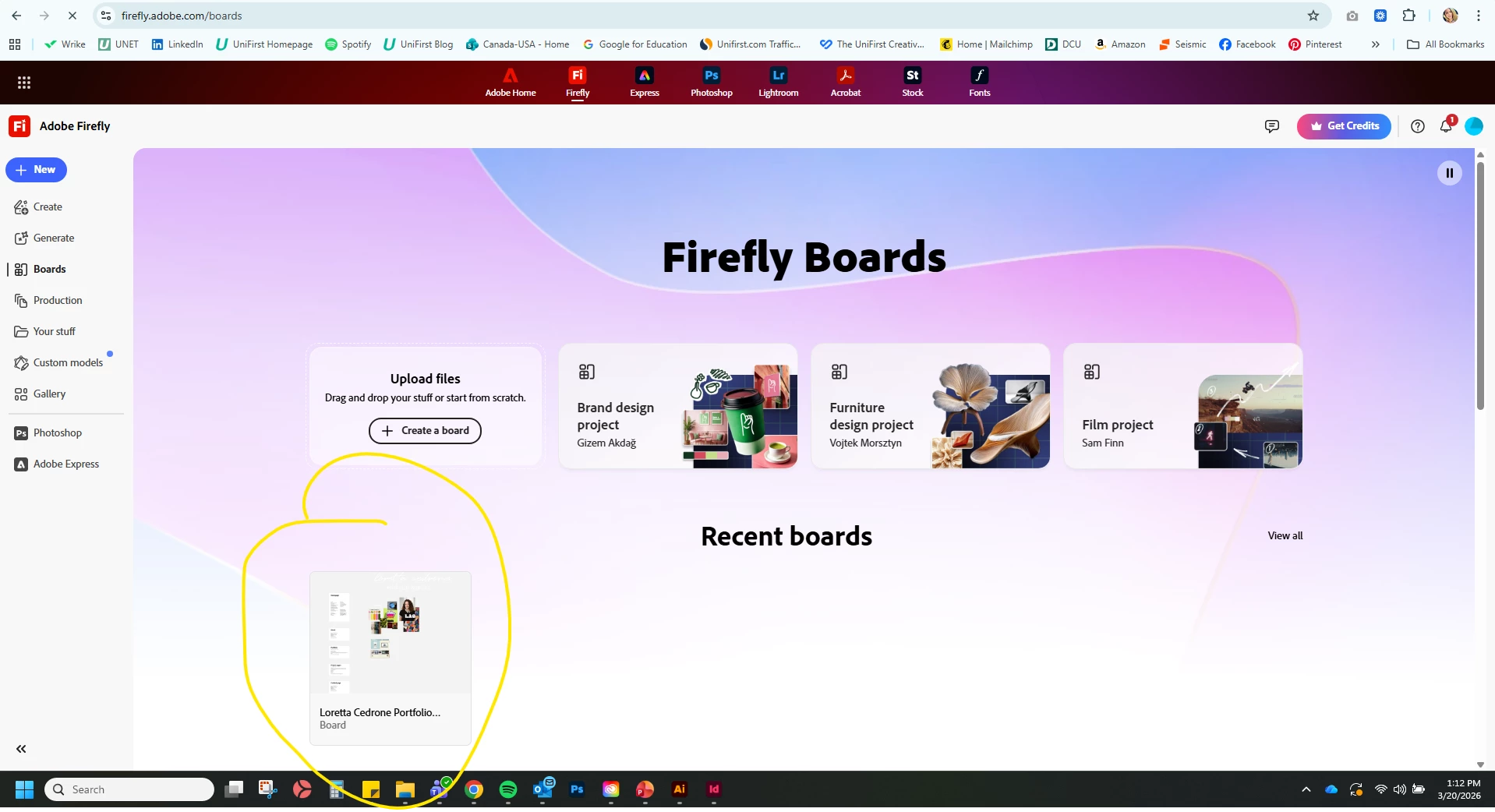Pause the hero background animation
Image resolution: width=1495 pixels, height=812 pixels.
coord(1450,173)
